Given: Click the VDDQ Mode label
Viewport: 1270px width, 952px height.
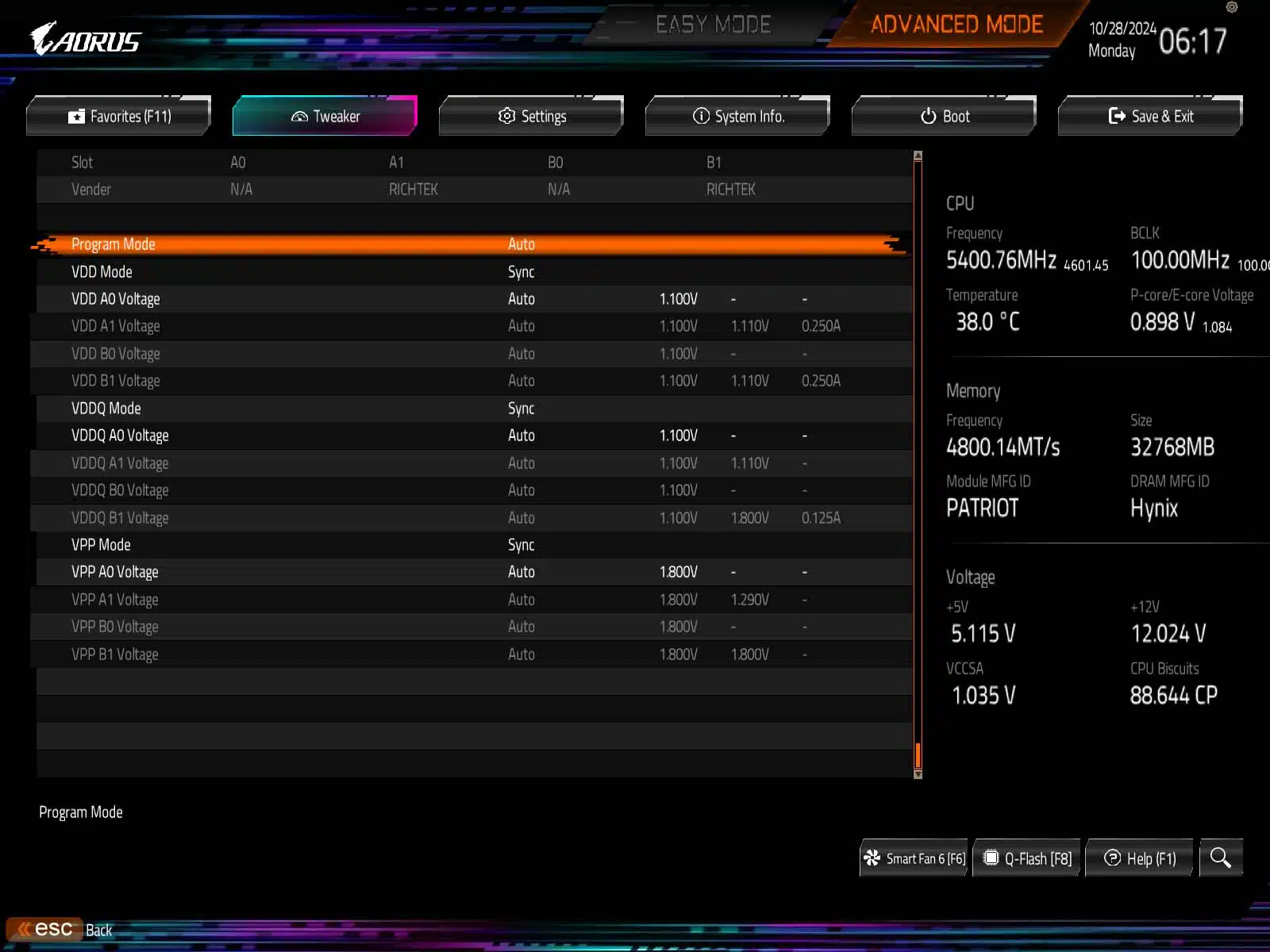Looking at the screenshot, I should click(106, 409).
